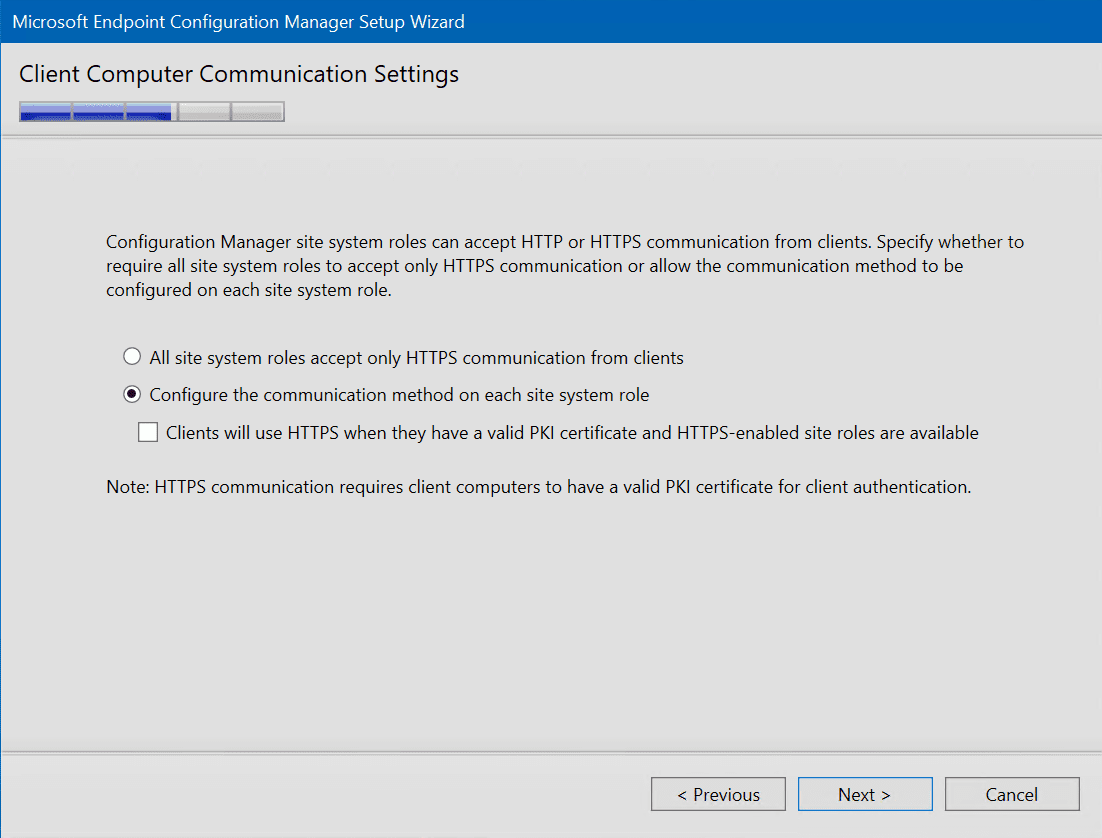Click the first blue progress bar segment
This screenshot has width=1102, height=838.
45,111
